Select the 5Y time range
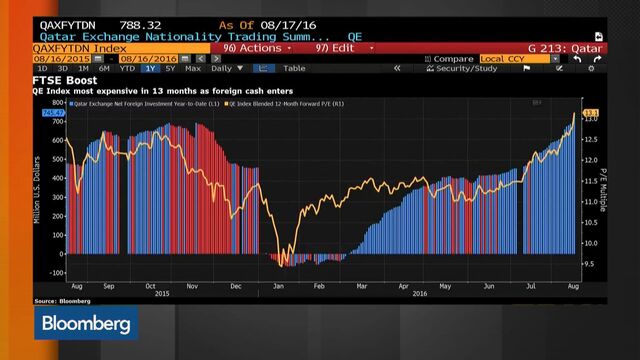640x360 pixels. [x=170, y=69]
